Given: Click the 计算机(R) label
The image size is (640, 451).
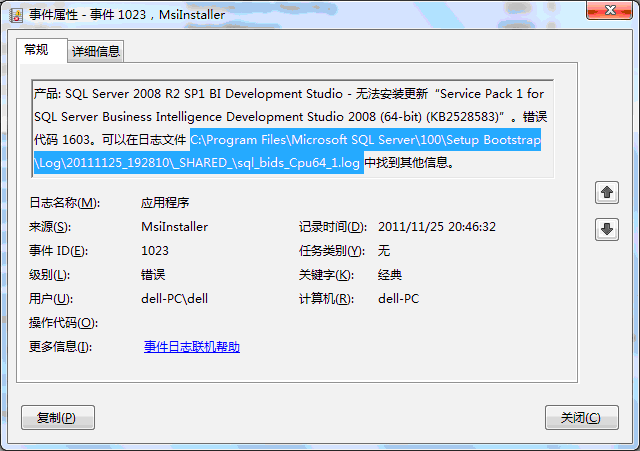Looking at the screenshot, I should [x=327, y=299].
